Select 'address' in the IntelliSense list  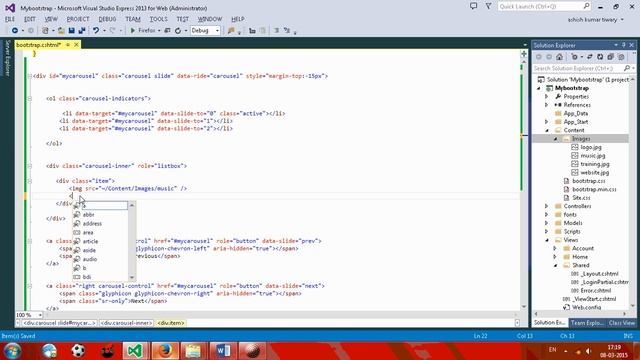[x=92, y=224]
